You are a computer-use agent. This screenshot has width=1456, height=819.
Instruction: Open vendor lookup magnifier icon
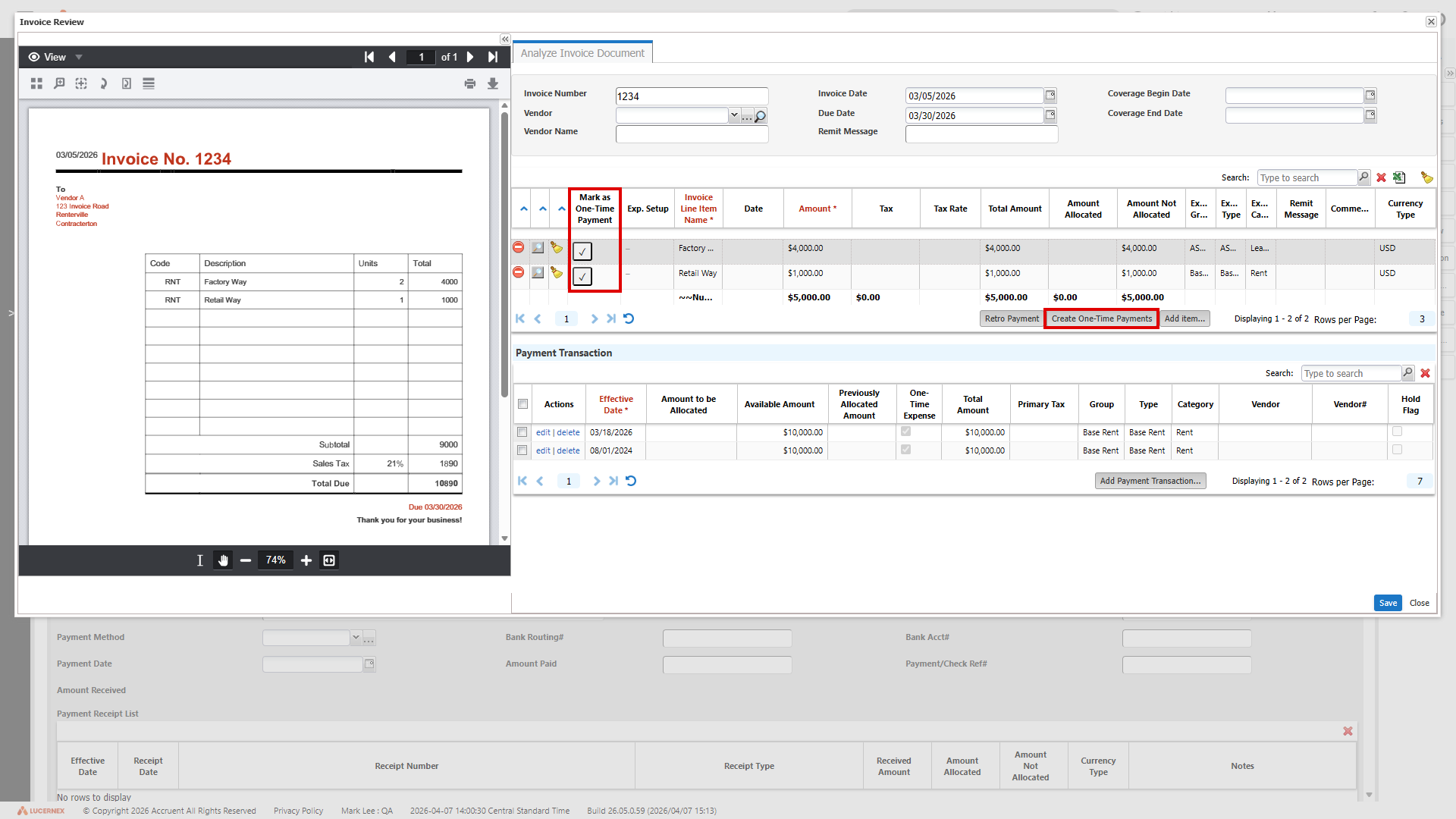coord(761,115)
